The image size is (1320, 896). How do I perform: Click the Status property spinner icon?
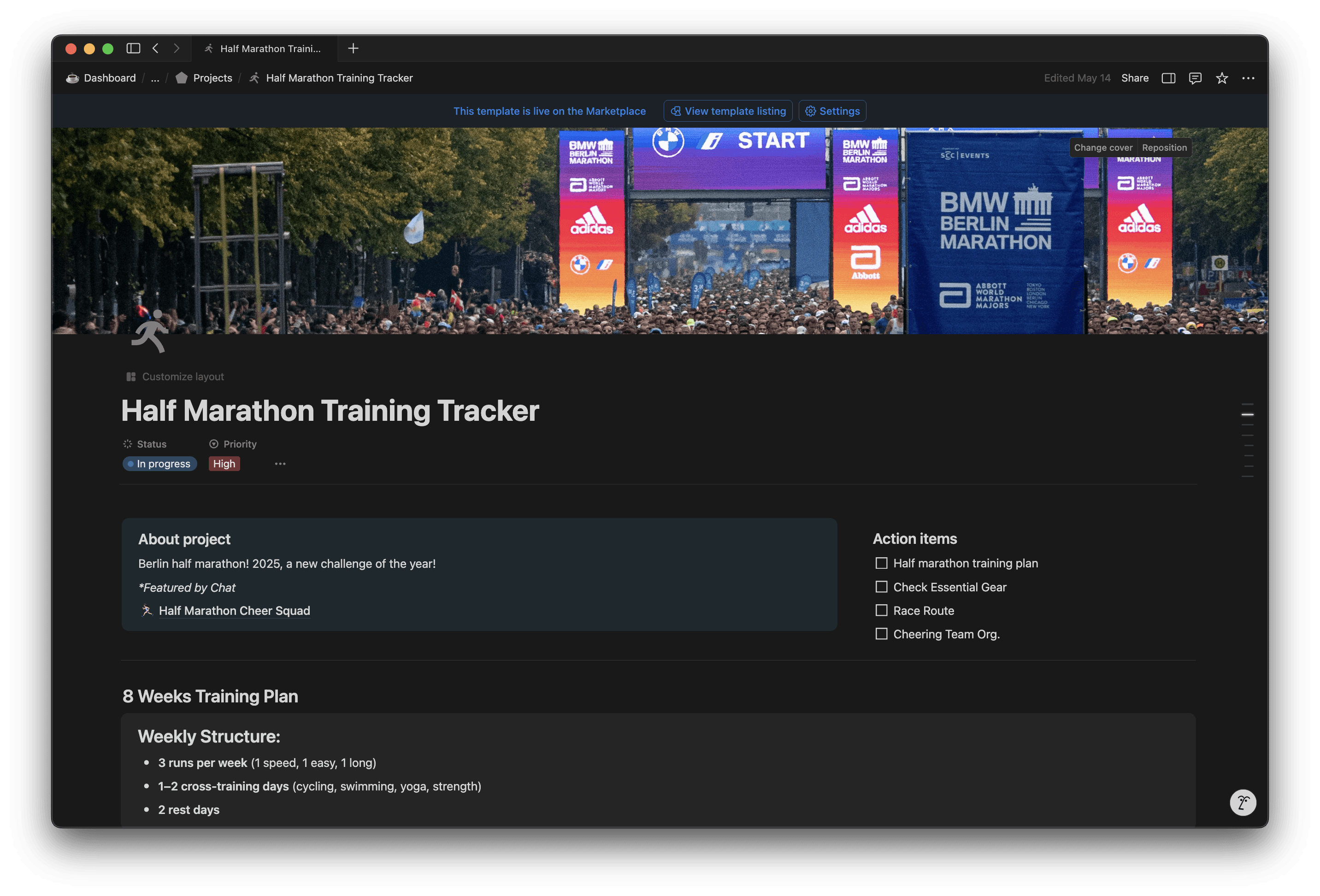[128, 444]
